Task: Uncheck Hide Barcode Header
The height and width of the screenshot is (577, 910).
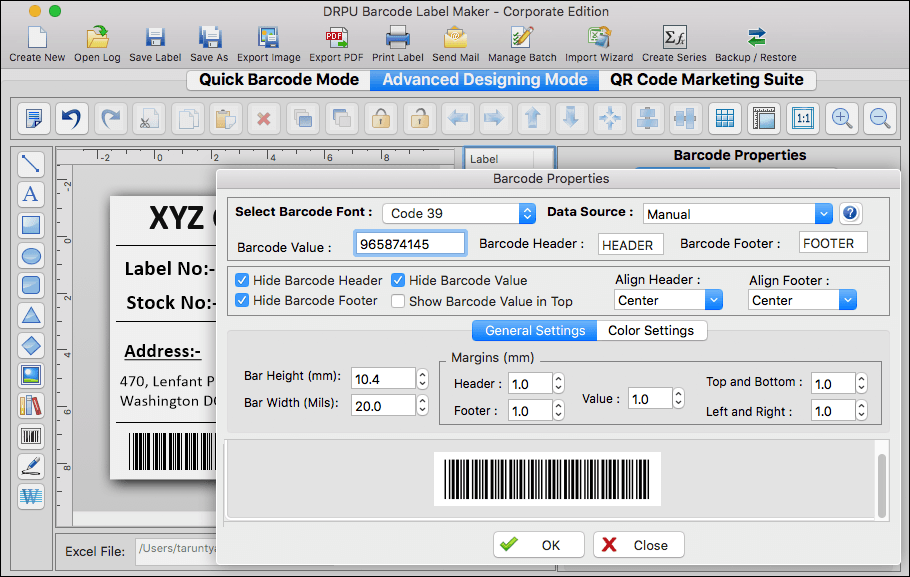Action: tap(242, 280)
